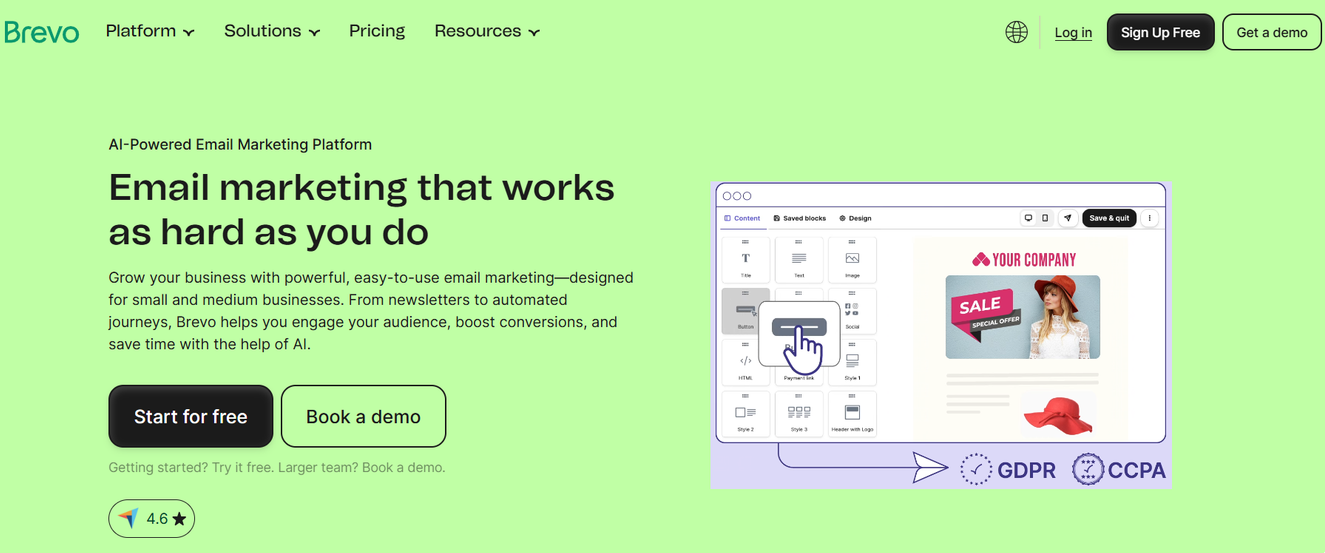
Task: Select the Style 1 block in preview
Action: point(852,363)
